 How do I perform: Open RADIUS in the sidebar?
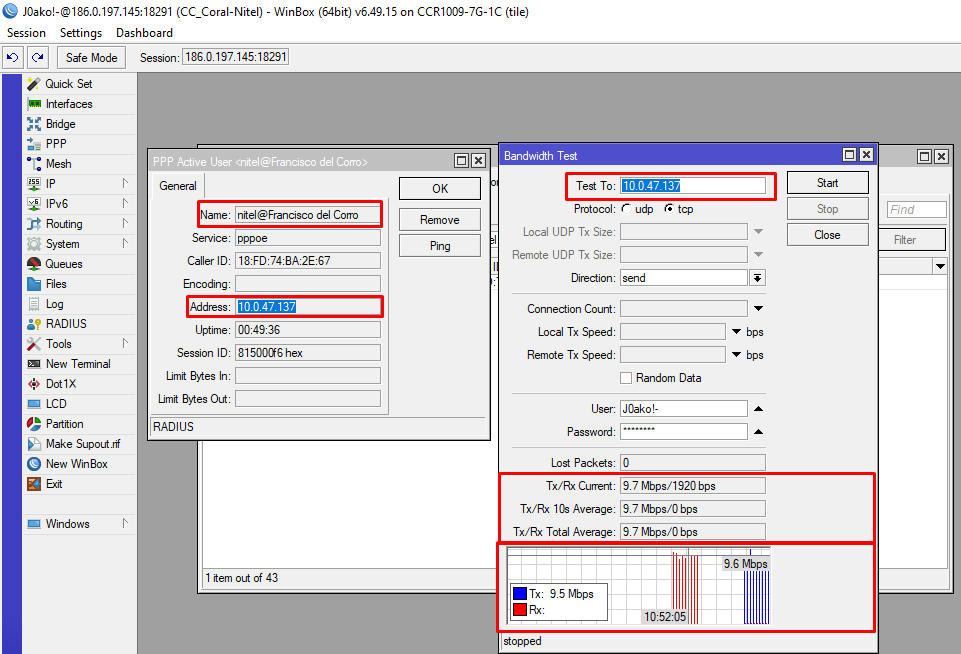(65, 324)
